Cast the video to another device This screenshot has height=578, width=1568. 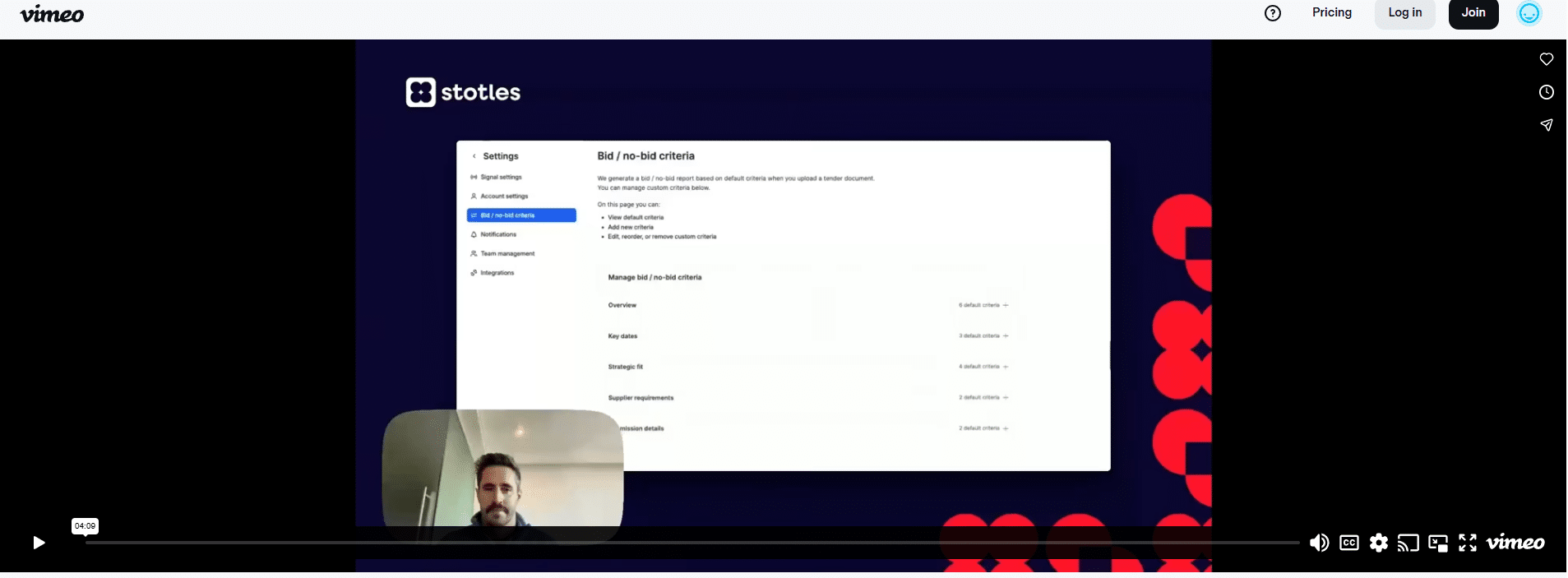point(1408,543)
